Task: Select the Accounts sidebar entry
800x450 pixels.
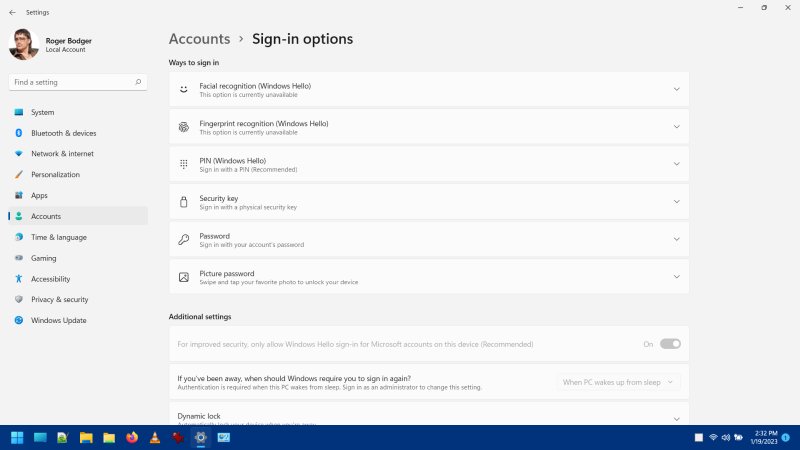Action: [78, 216]
